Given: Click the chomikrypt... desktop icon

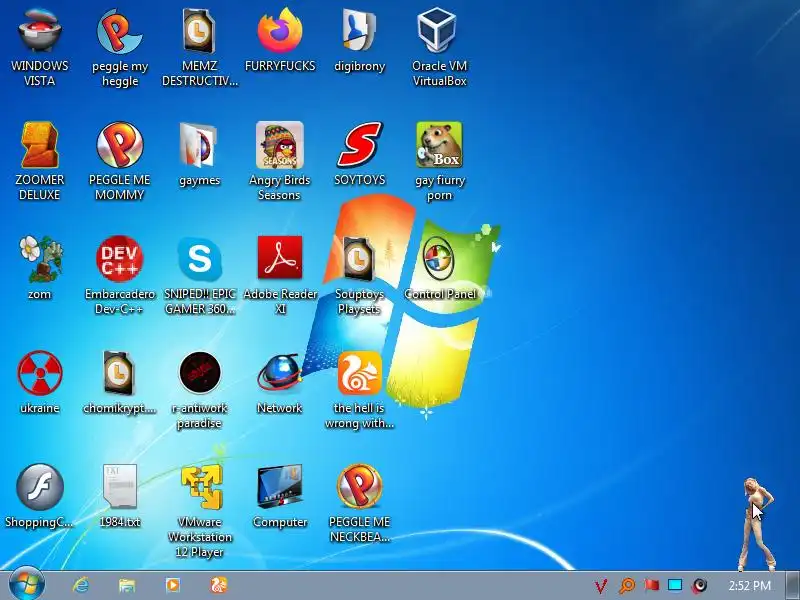Looking at the screenshot, I should (119, 373).
